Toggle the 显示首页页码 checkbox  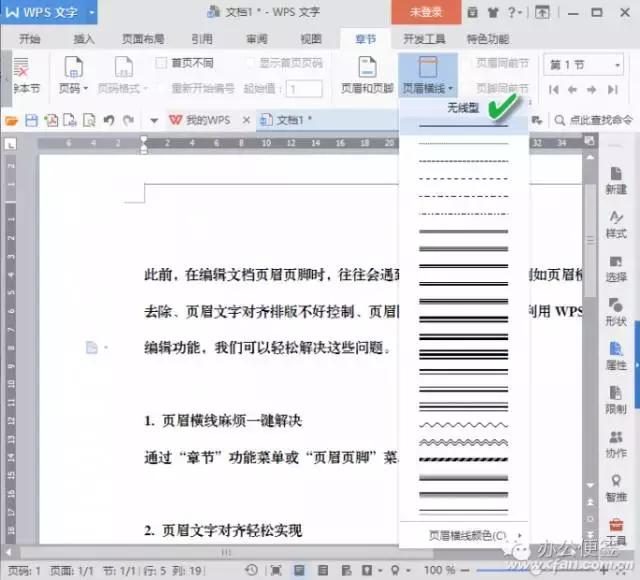pyautogui.click(x=250, y=63)
